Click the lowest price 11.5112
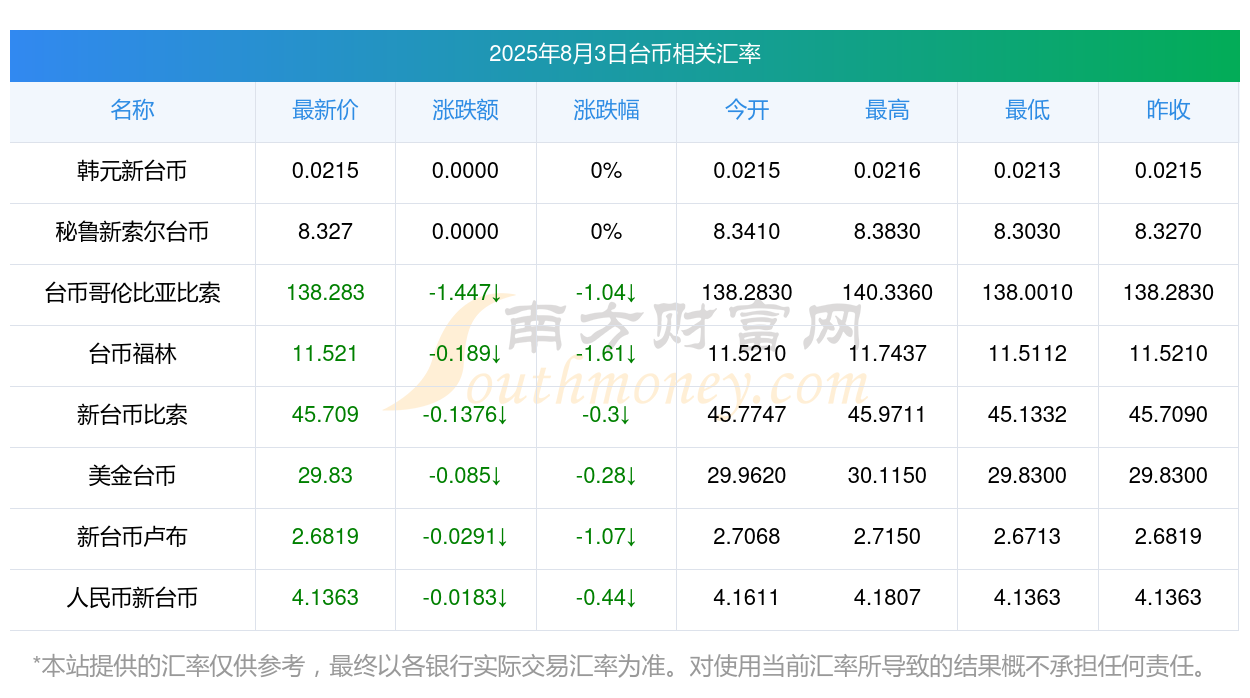Image resolution: width=1250 pixels, height=698 pixels. click(x=1027, y=354)
